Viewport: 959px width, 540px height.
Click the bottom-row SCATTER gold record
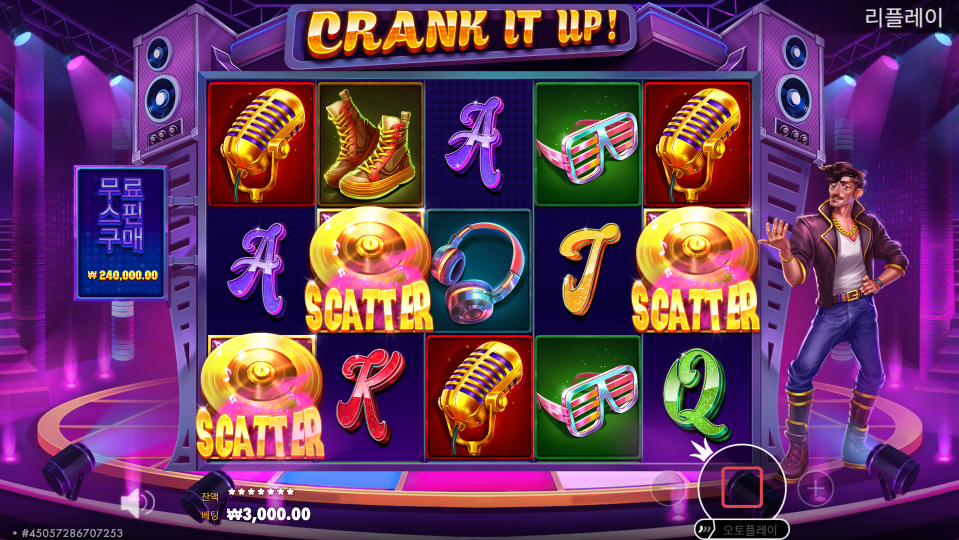(261, 398)
